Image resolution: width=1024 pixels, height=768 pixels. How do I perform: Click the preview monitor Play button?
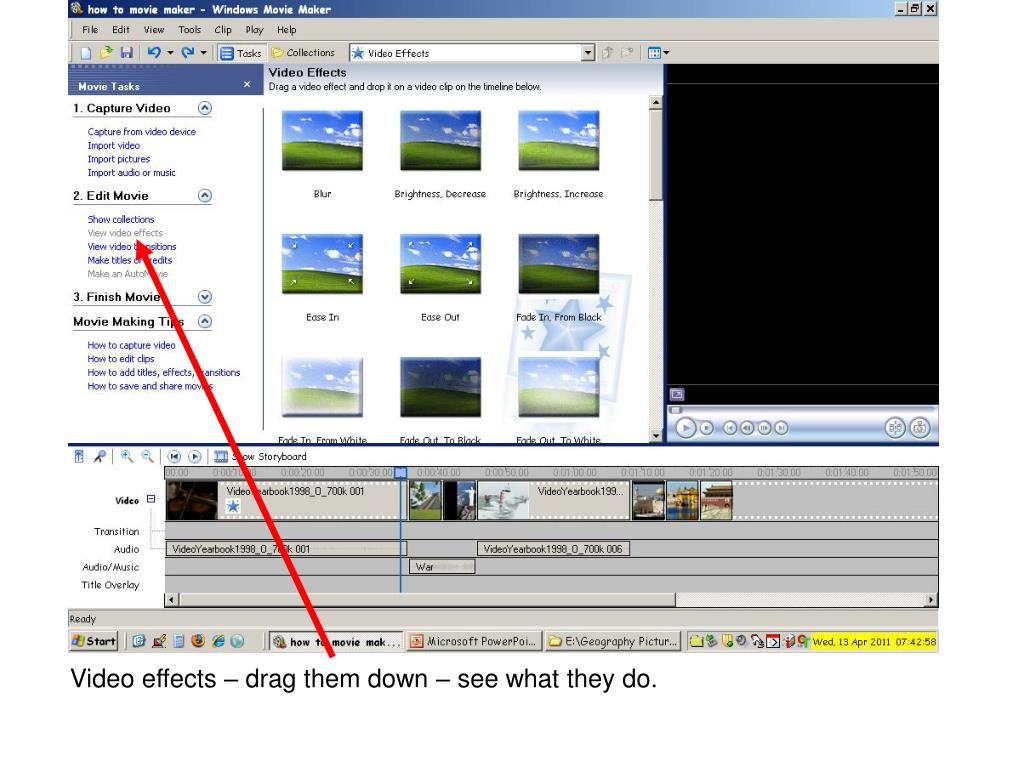685,428
